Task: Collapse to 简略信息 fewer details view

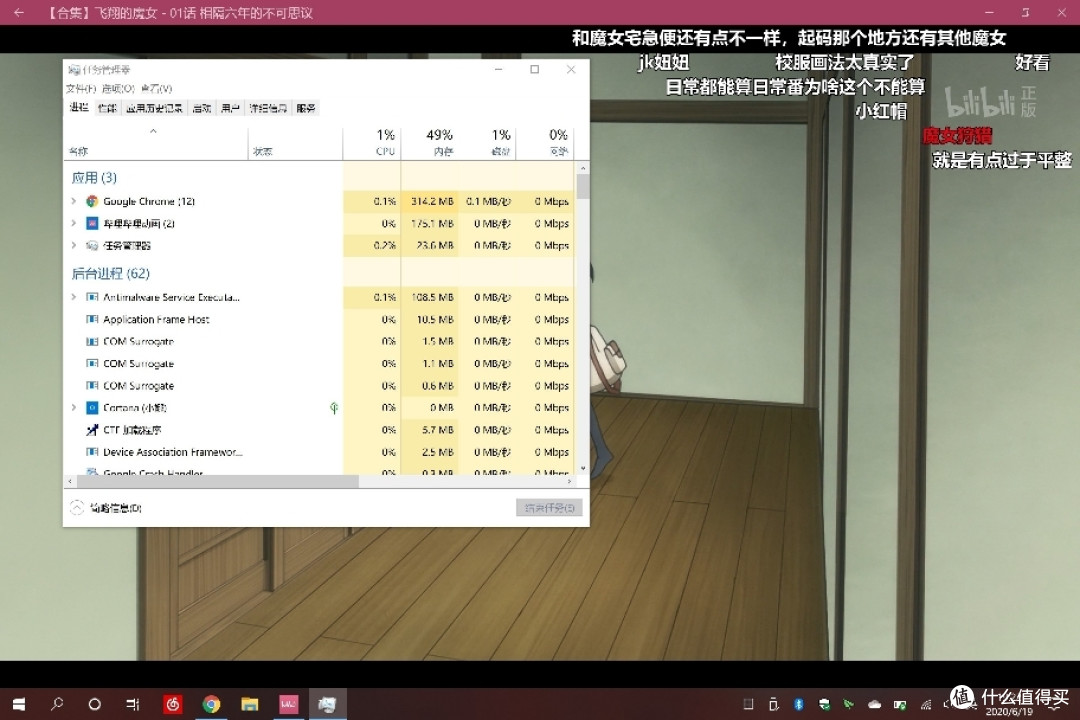Action: (x=106, y=508)
